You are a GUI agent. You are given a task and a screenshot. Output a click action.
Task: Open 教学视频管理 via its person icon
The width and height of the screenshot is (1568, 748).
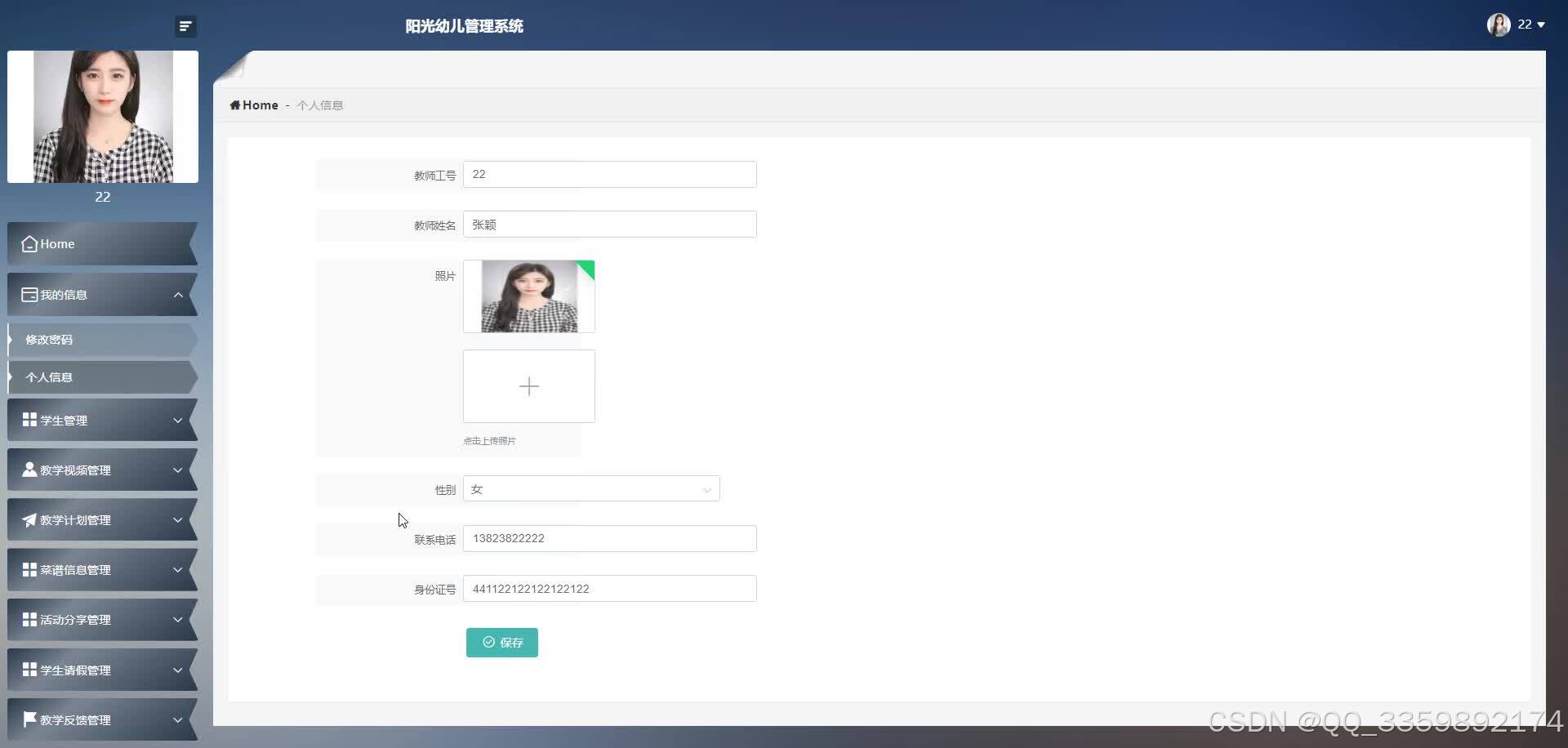click(29, 470)
